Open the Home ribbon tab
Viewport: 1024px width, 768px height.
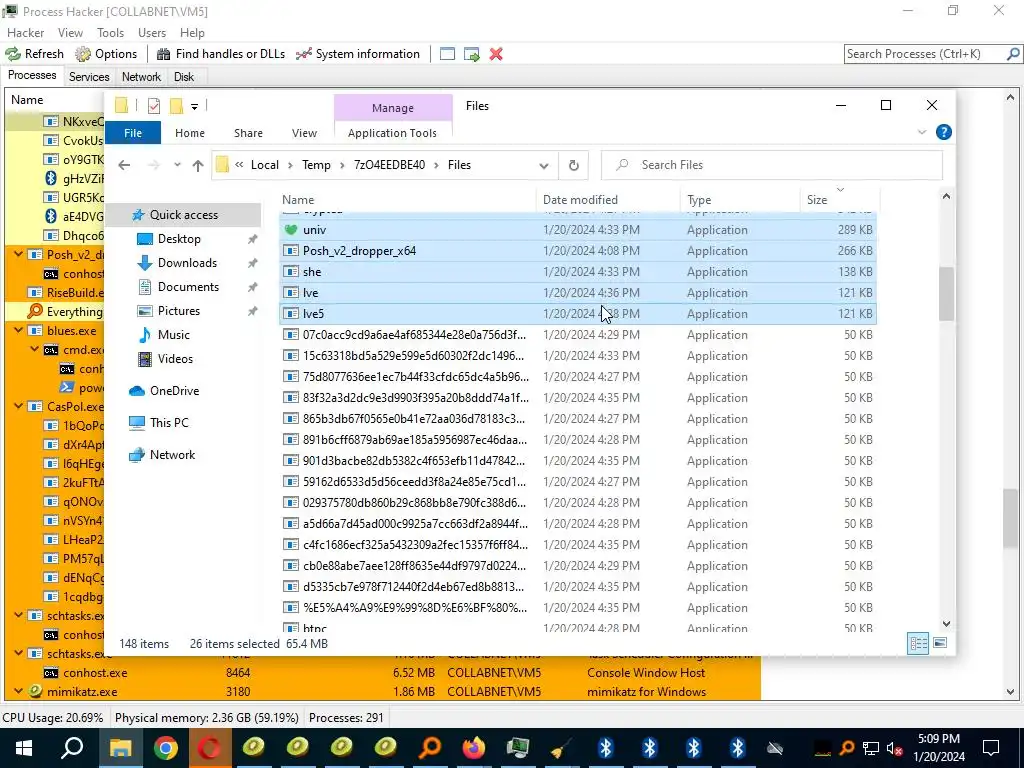click(189, 133)
